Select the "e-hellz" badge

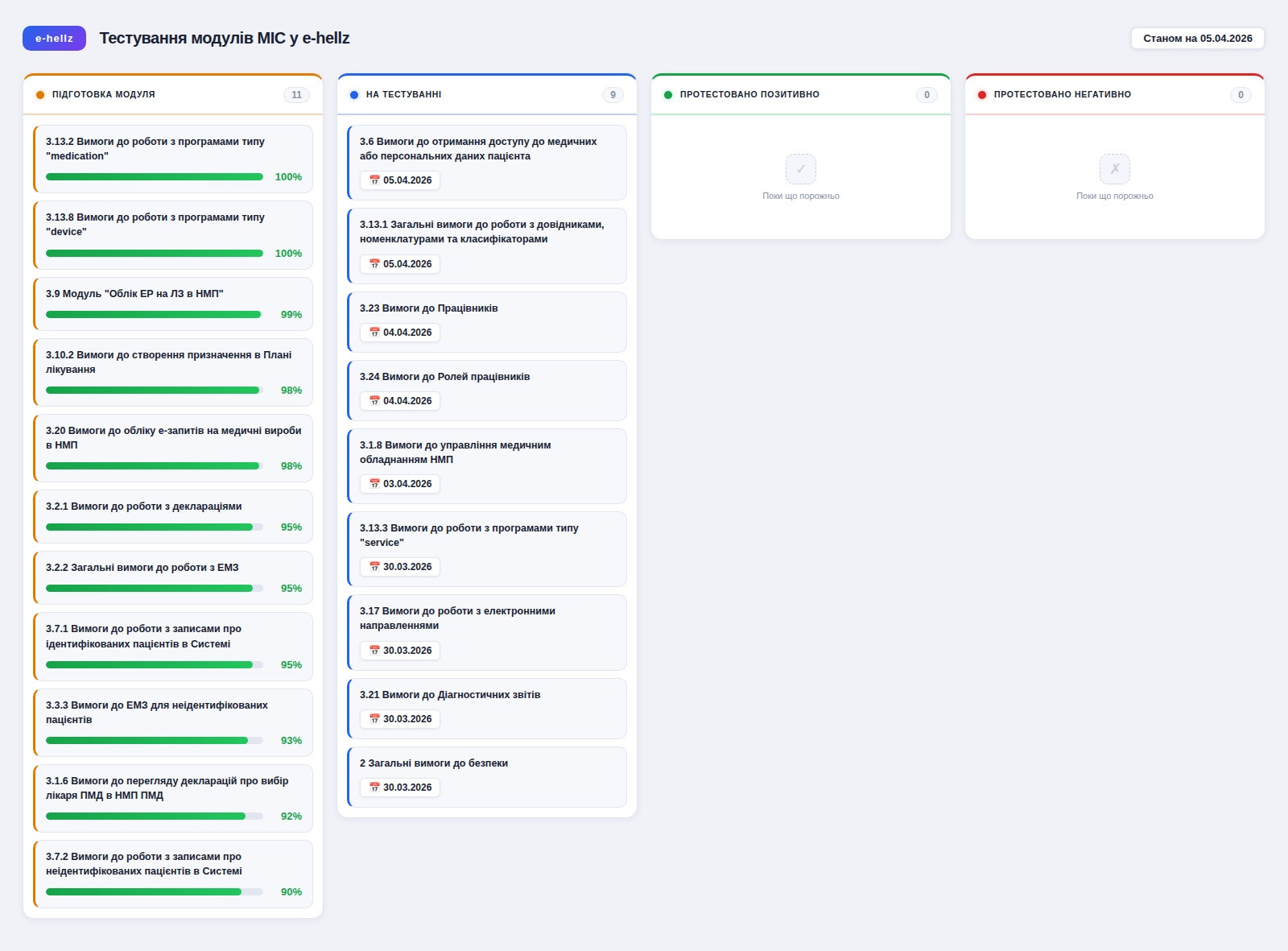coord(54,37)
